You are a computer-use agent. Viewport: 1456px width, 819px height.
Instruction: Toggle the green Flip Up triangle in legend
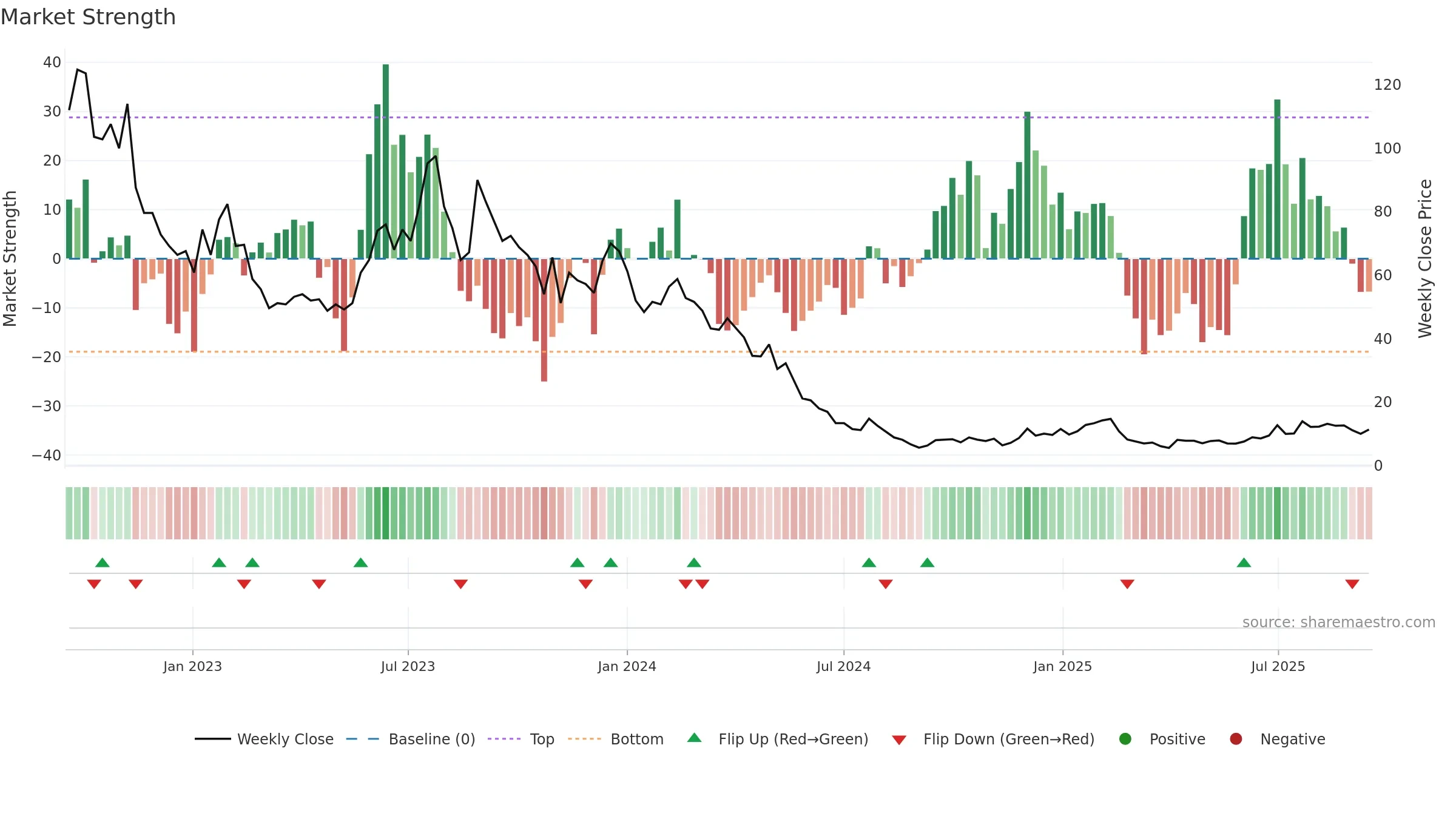tap(695, 738)
